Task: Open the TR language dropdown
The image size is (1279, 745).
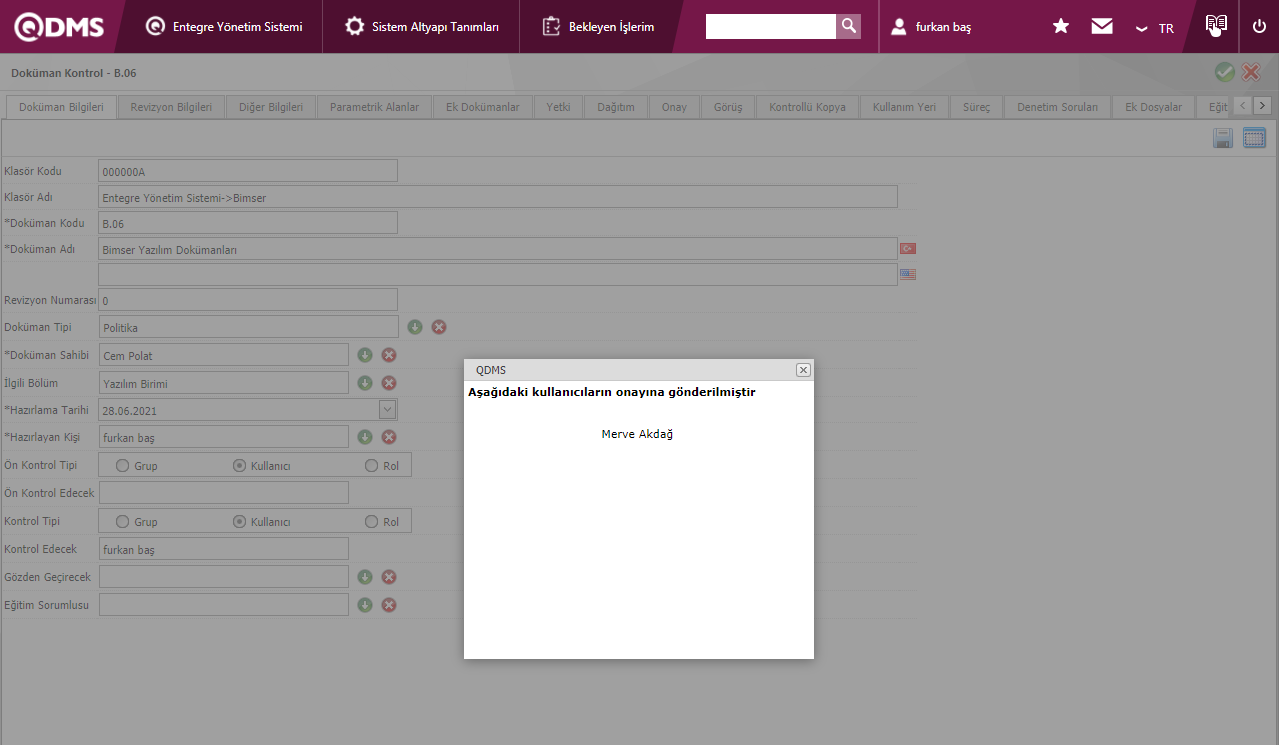Action: point(1155,28)
